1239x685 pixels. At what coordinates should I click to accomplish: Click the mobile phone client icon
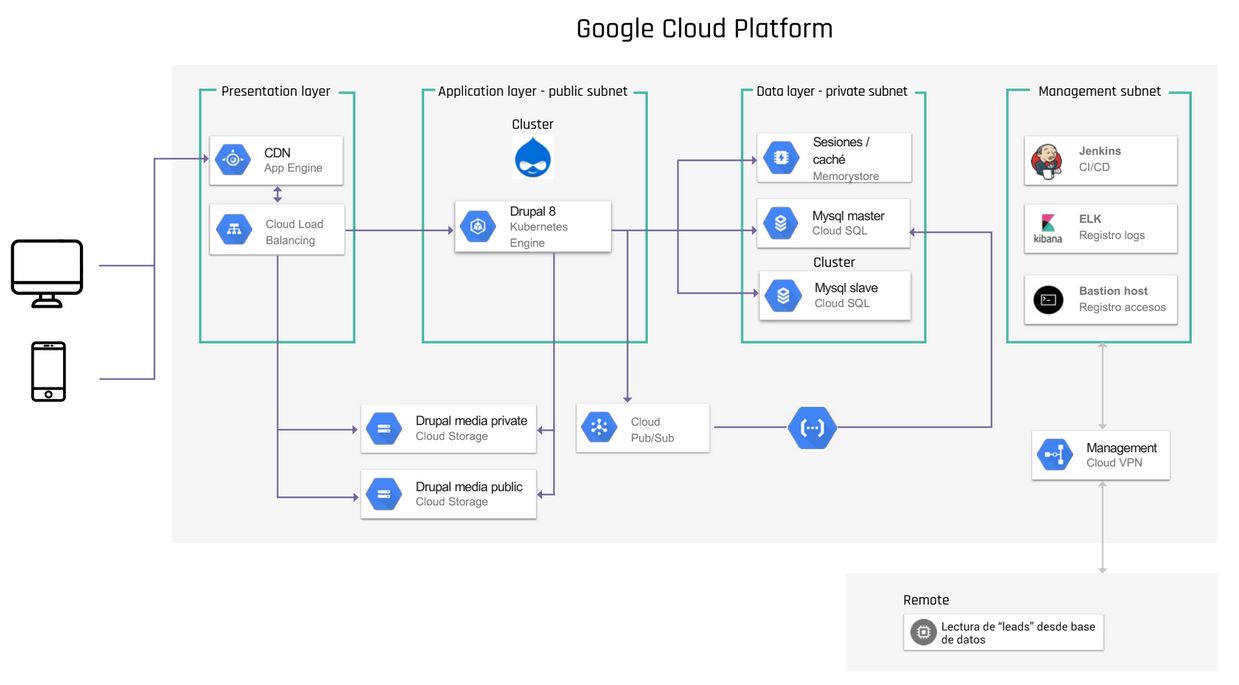point(49,371)
